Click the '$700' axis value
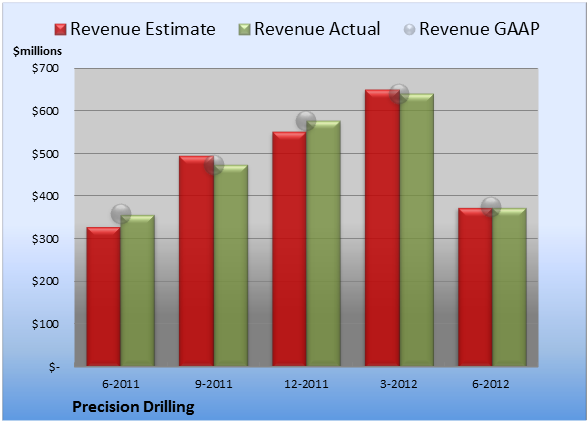The image size is (588, 422). pos(45,68)
